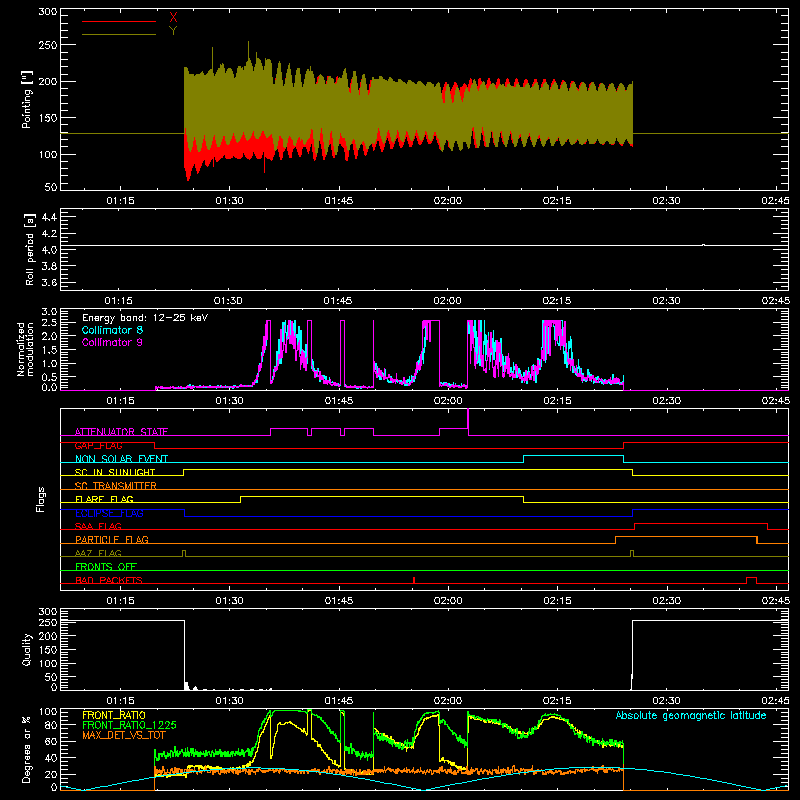The image size is (800, 800).
Task: Click the ECLIPSE_FLAG label
Action: [109, 513]
